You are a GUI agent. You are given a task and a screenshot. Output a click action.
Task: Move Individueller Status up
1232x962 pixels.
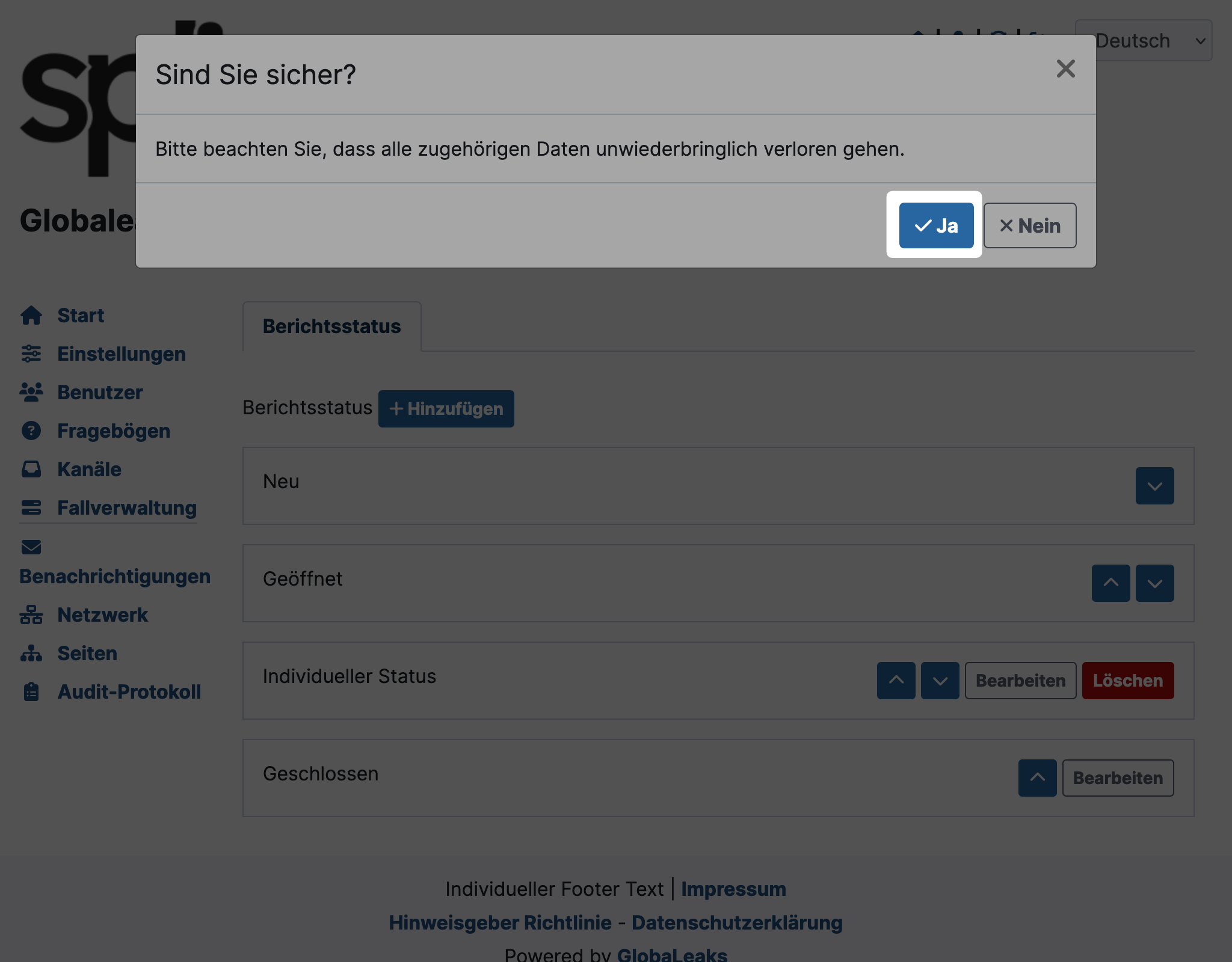coord(896,681)
